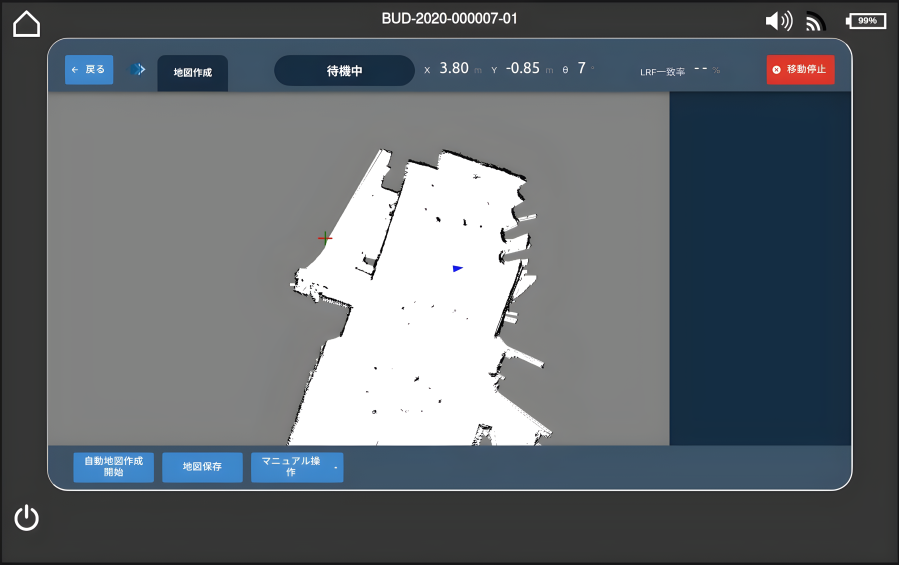Click the LRF一致率 readout
Screen dimensions: 899x565
pos(679,71)
